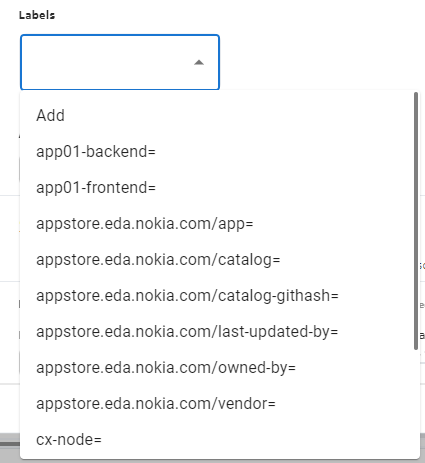Click the dropdown list scrollbar
This screenshot has height=463, width=425.
416,221
